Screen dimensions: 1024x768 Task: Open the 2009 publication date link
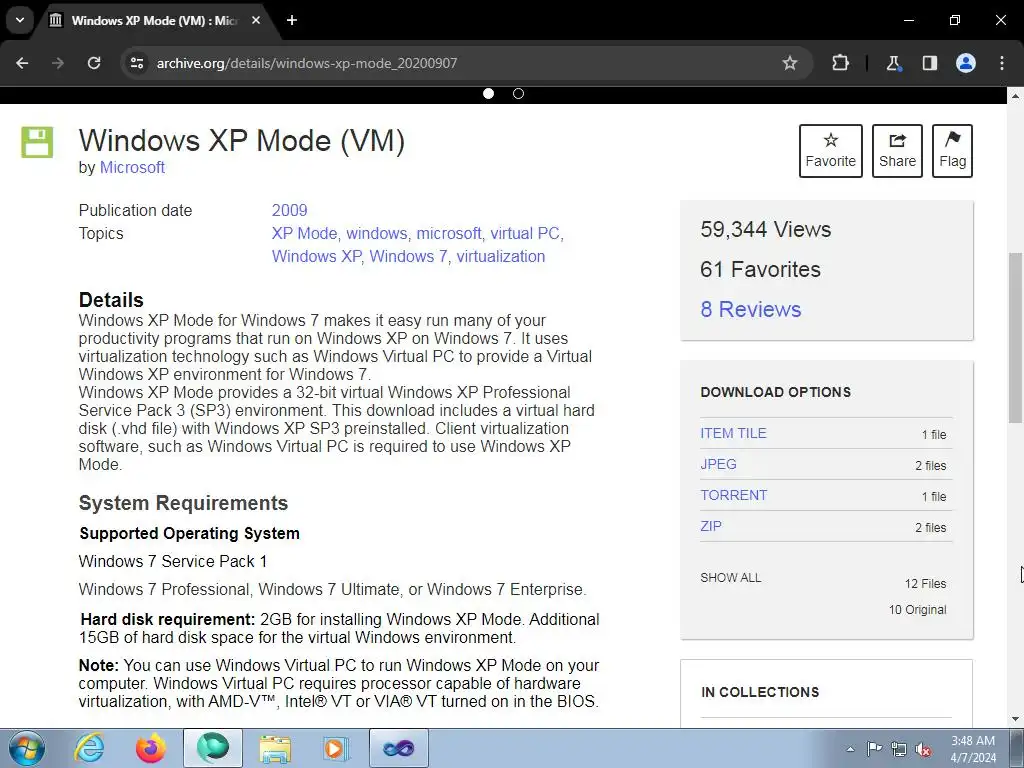coord(289,210)
